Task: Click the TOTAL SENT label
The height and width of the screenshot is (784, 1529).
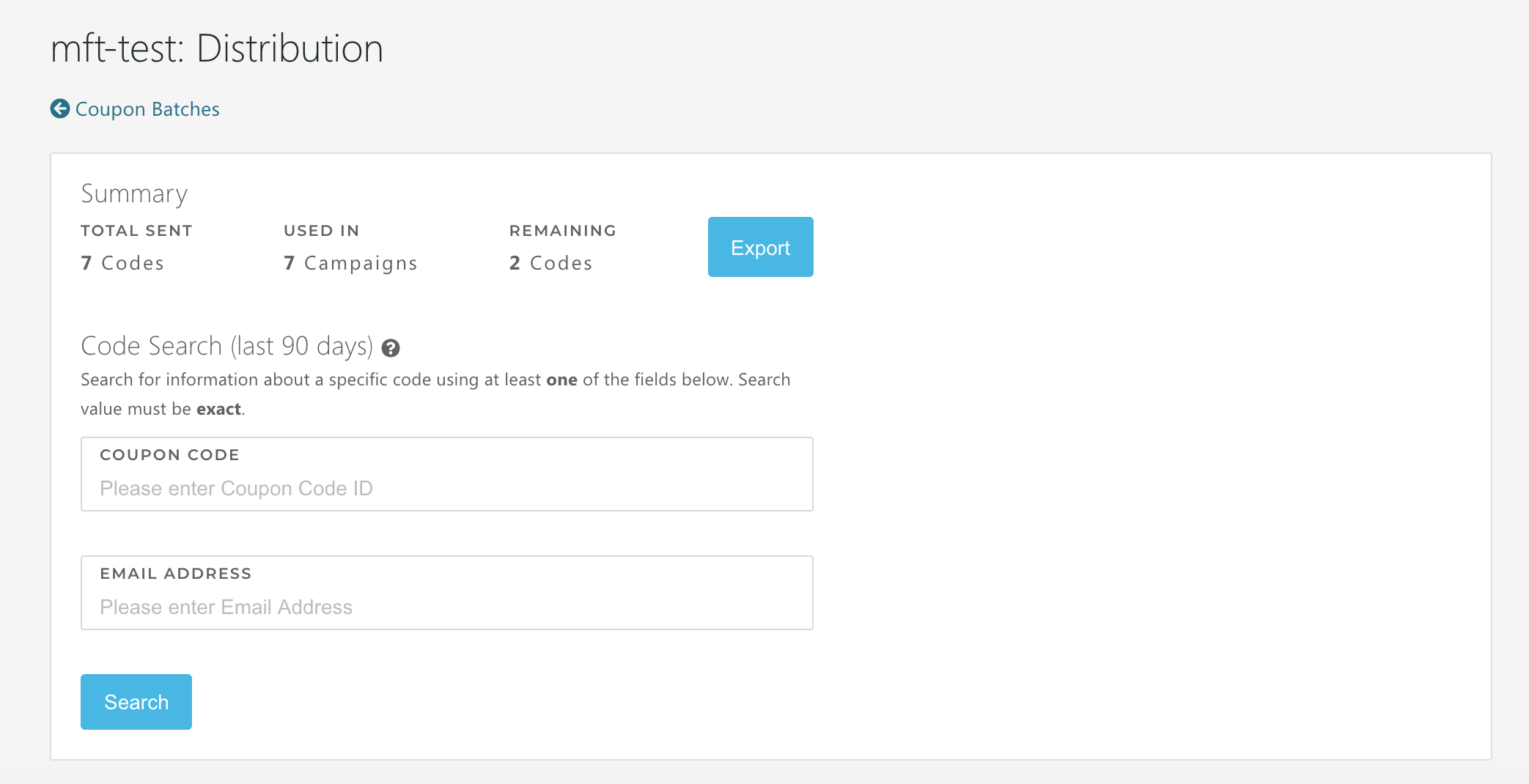Action: (136, 231)
